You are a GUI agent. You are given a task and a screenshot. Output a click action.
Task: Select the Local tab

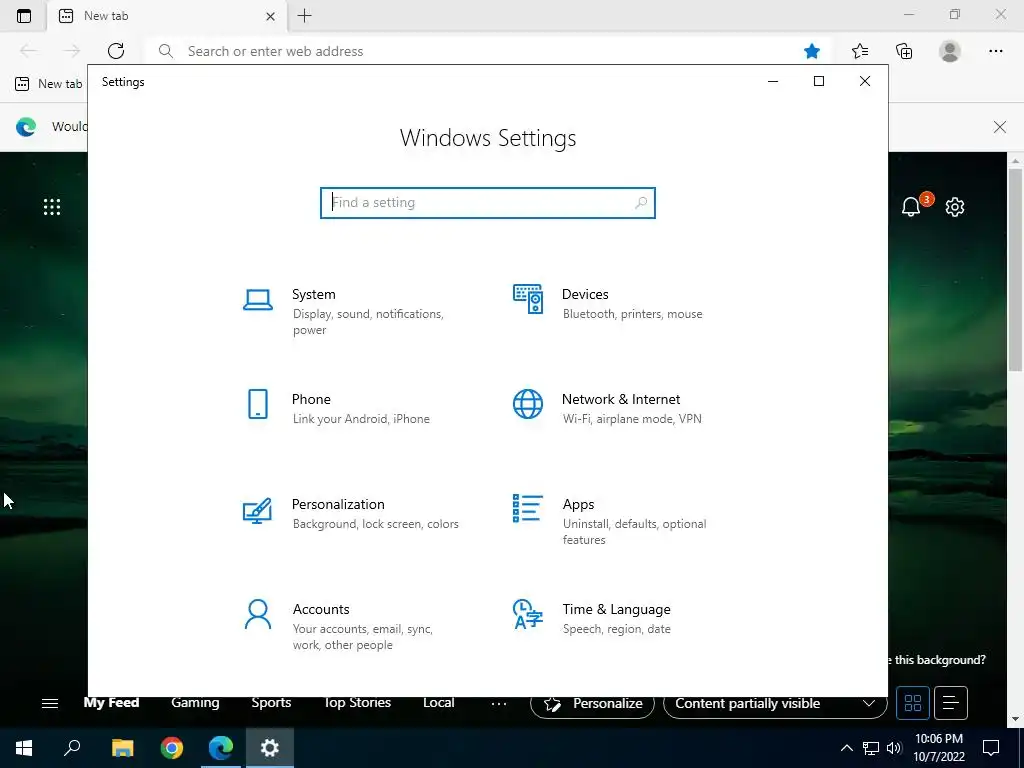pos(438,703)
